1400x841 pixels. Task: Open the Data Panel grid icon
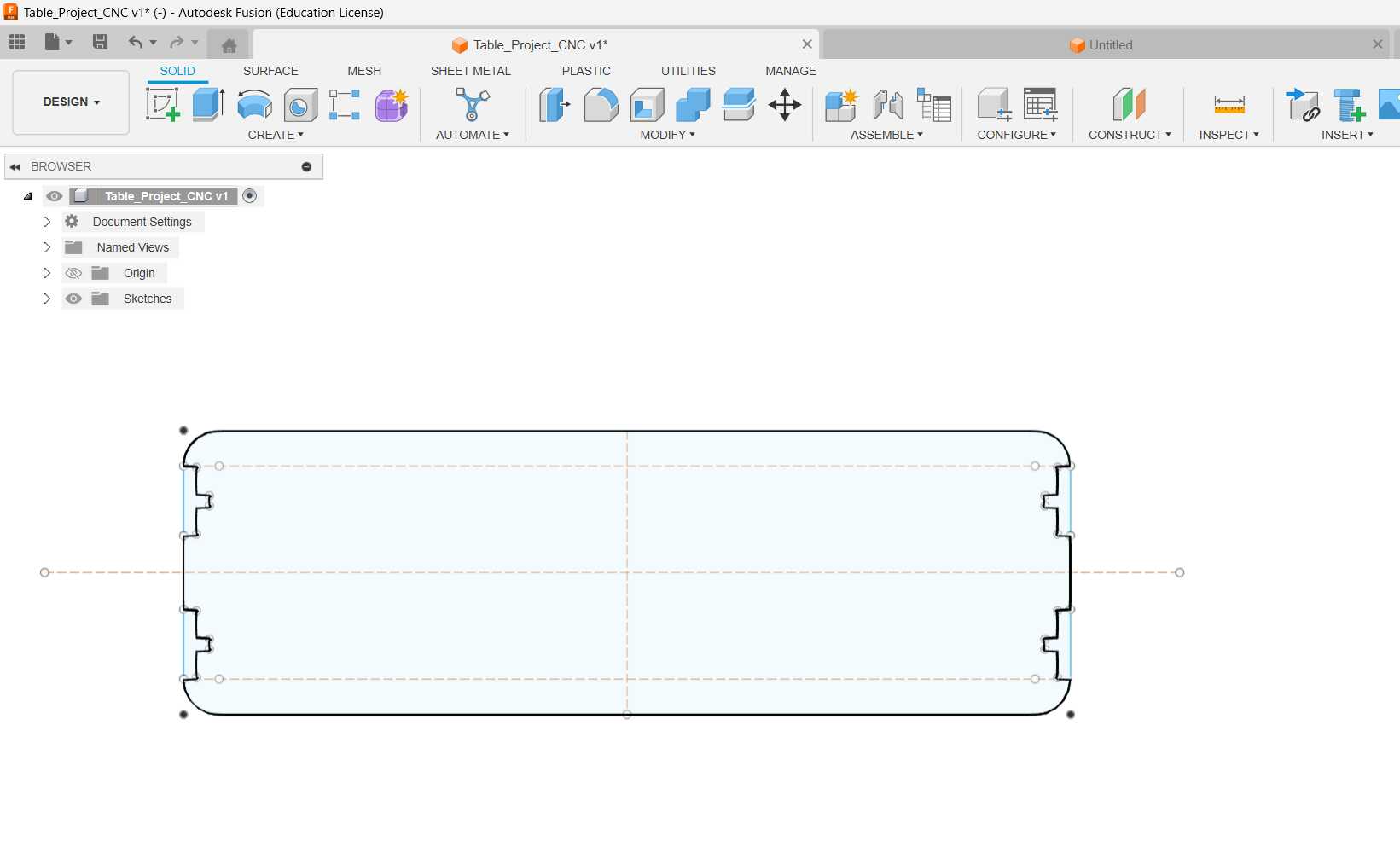point(17,42)
